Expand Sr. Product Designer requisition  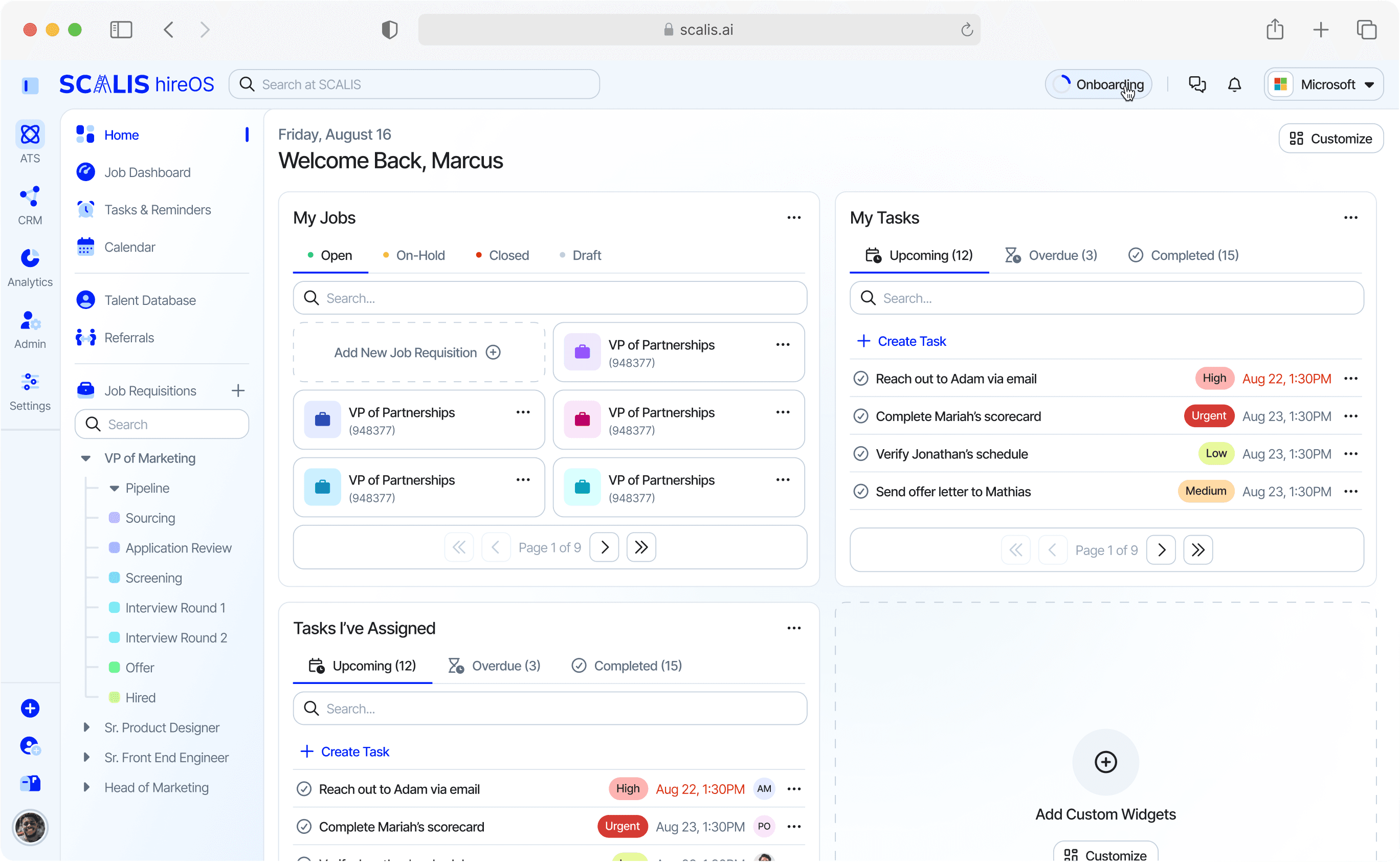(86, 727)
